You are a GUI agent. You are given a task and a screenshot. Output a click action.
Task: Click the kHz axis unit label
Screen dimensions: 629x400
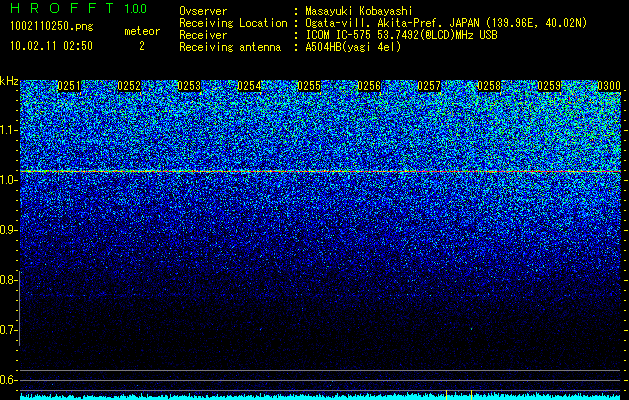[x=9, y=81]
